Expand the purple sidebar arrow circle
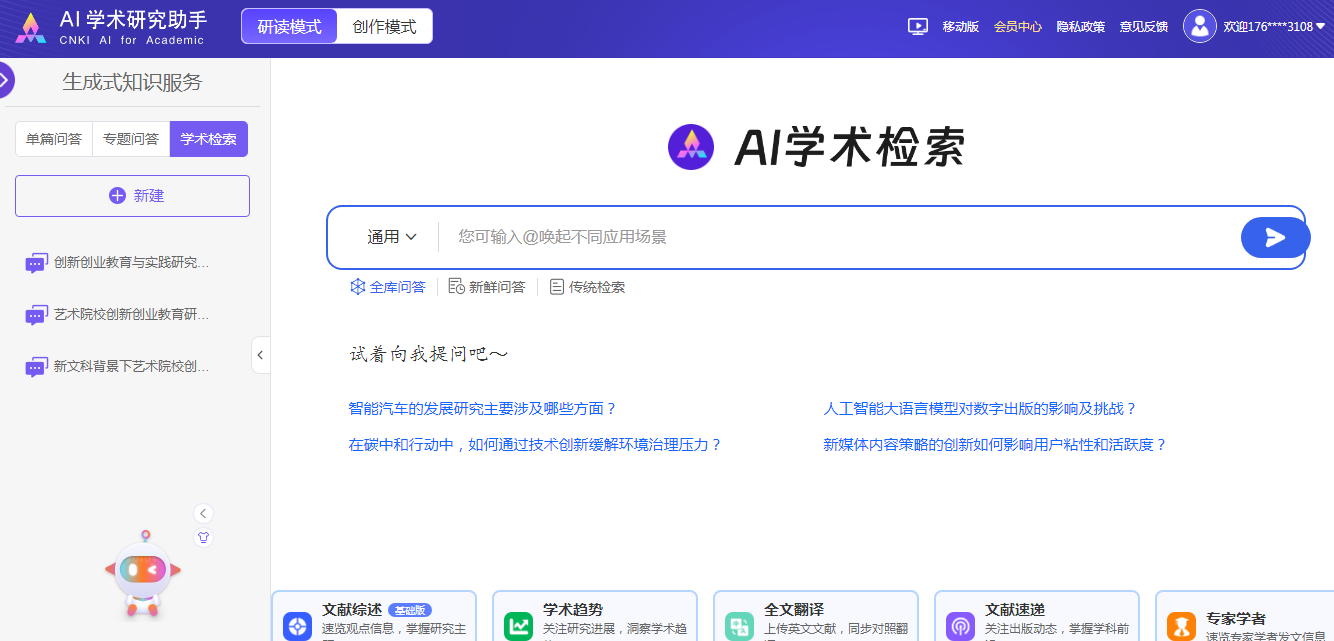The image size is (1334, 641). [x=3, y=80]
